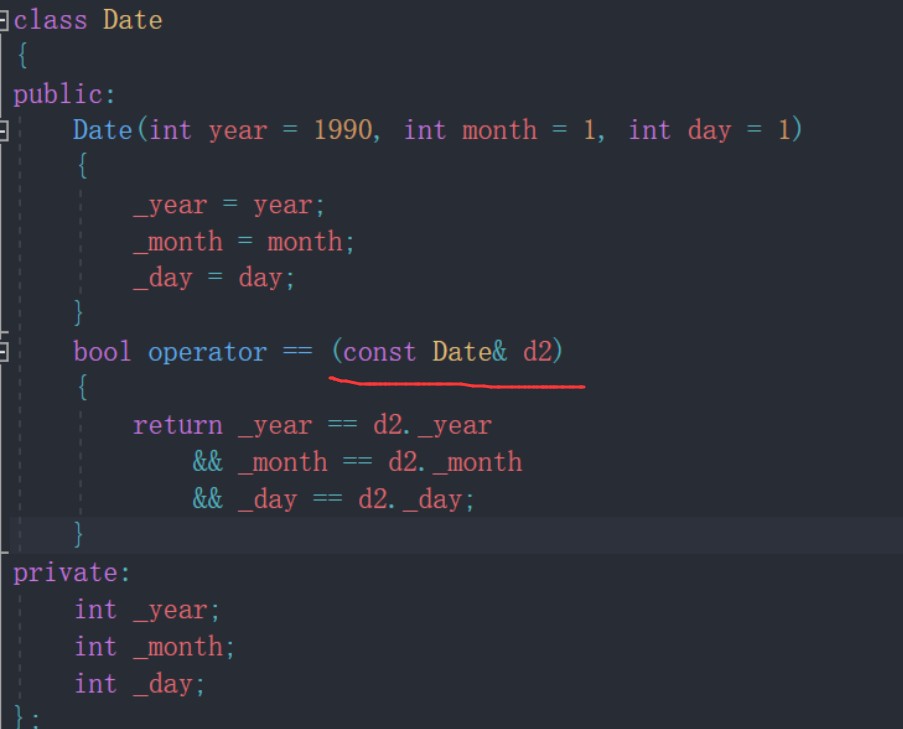The width and height of the screenshot is (903, 729).
Task: Click the bool keyword
Action: click(x=103, y=351)
